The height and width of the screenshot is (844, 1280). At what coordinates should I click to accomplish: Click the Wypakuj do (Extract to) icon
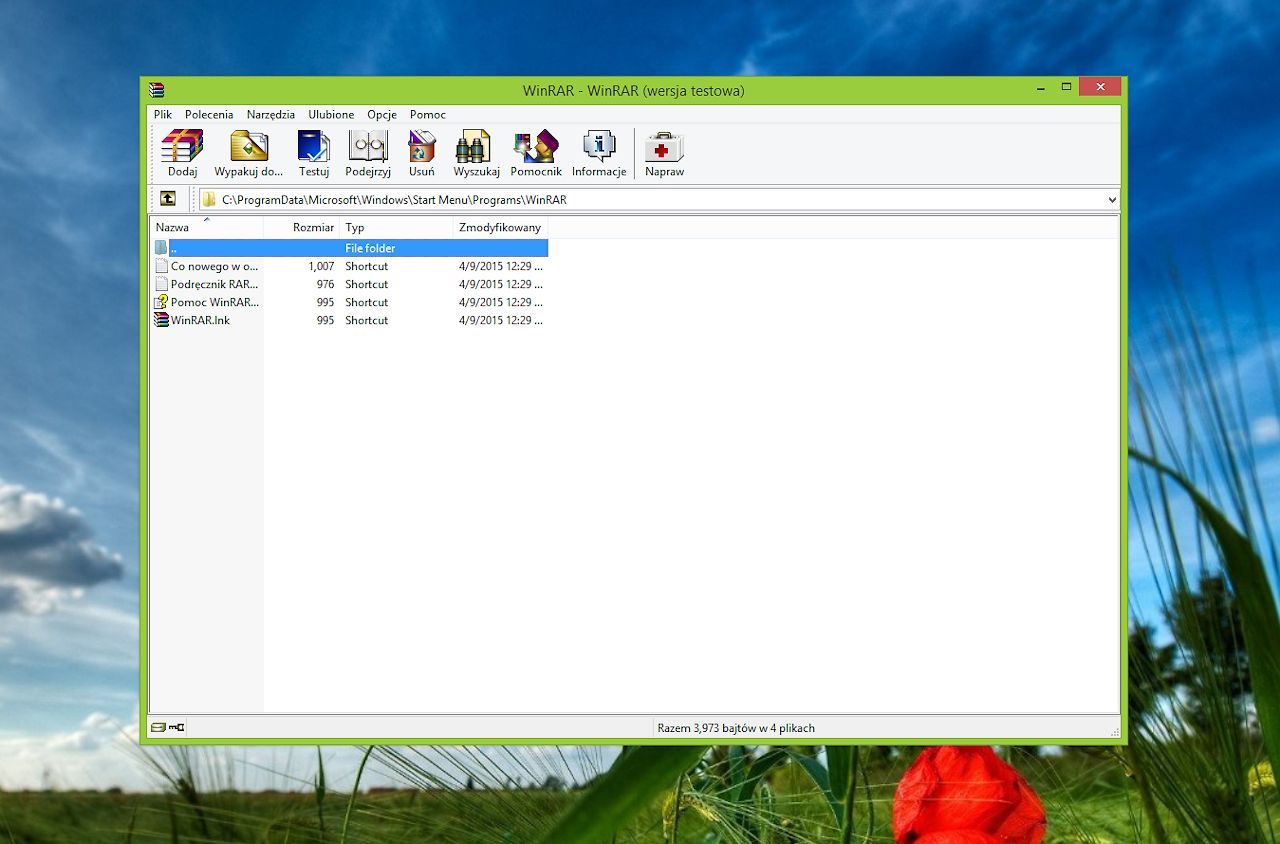click(x=249, y=146)
